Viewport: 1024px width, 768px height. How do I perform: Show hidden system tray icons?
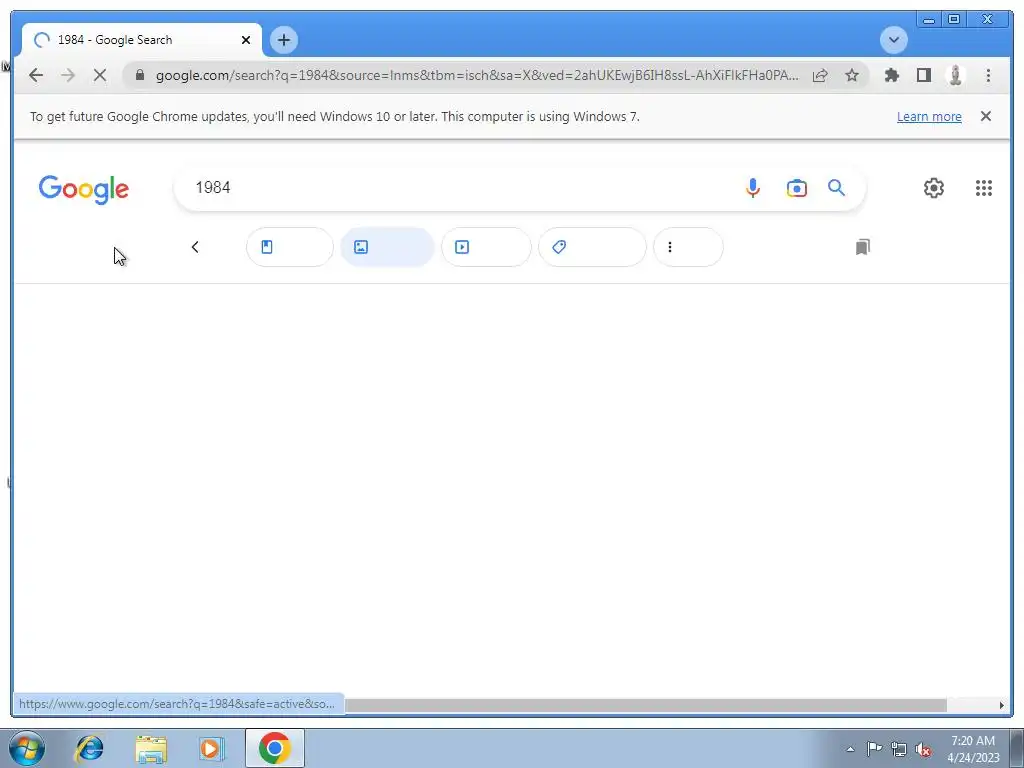tap(850, 749)
